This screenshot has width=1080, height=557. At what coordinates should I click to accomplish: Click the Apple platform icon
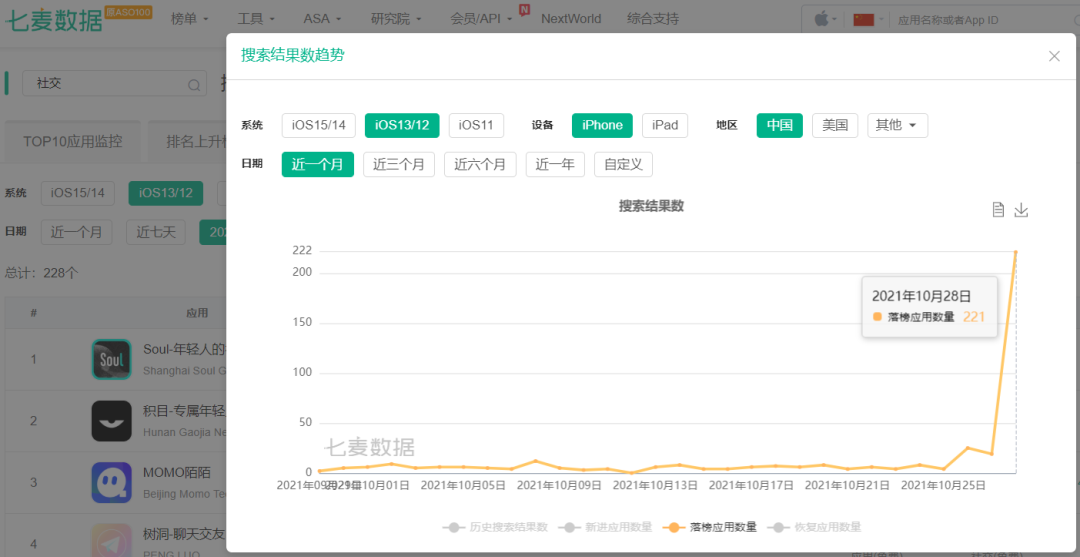point(821,19)
